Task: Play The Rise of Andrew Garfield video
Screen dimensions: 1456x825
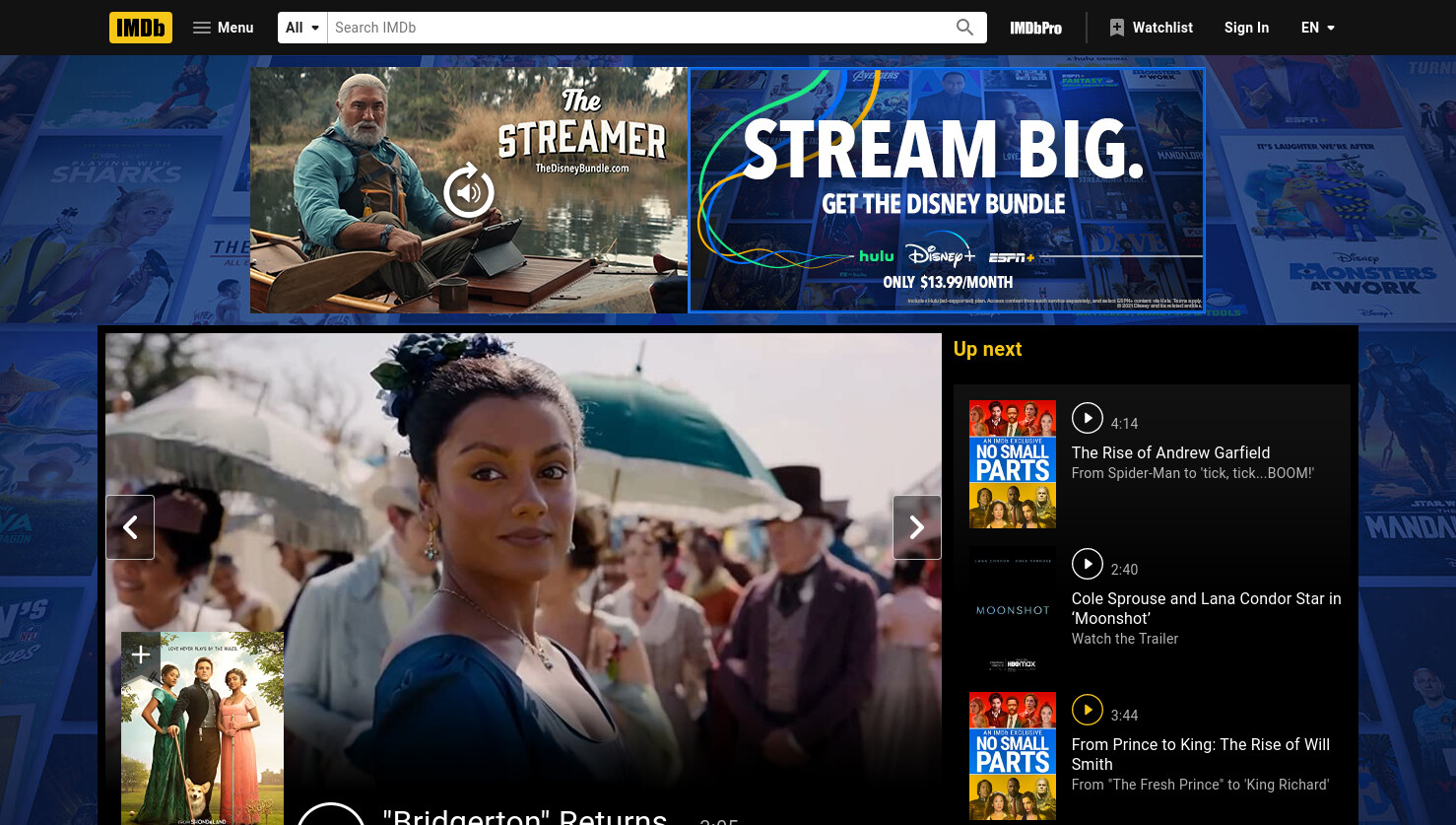Action: (1088, 418)
